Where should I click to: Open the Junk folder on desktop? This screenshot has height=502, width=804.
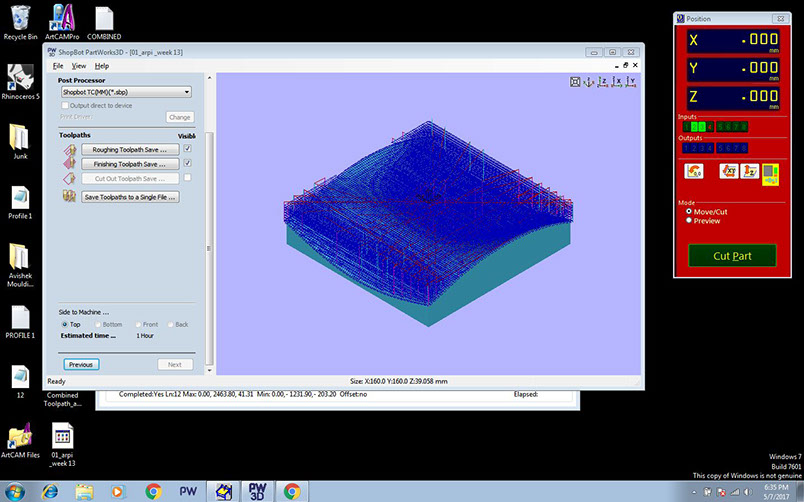tap(20, 142)
